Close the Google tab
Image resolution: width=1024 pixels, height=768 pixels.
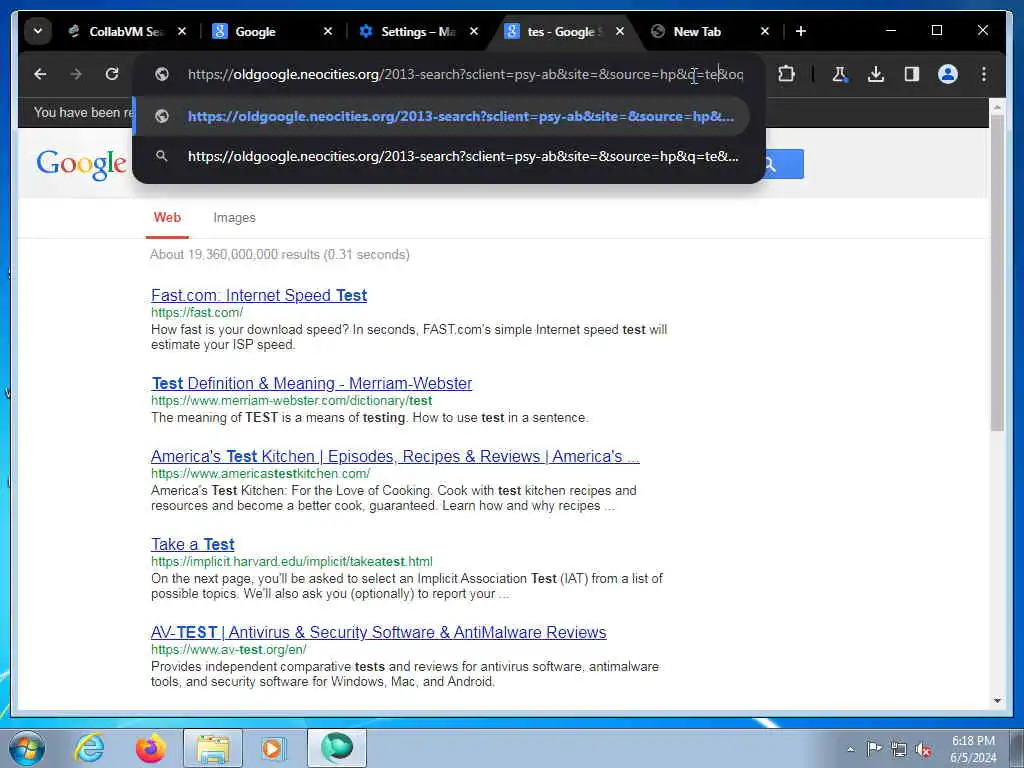click(x=328, y=31)
